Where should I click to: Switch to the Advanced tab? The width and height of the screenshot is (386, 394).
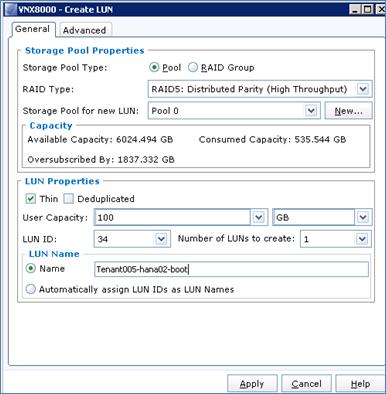[x=85, y=30]
